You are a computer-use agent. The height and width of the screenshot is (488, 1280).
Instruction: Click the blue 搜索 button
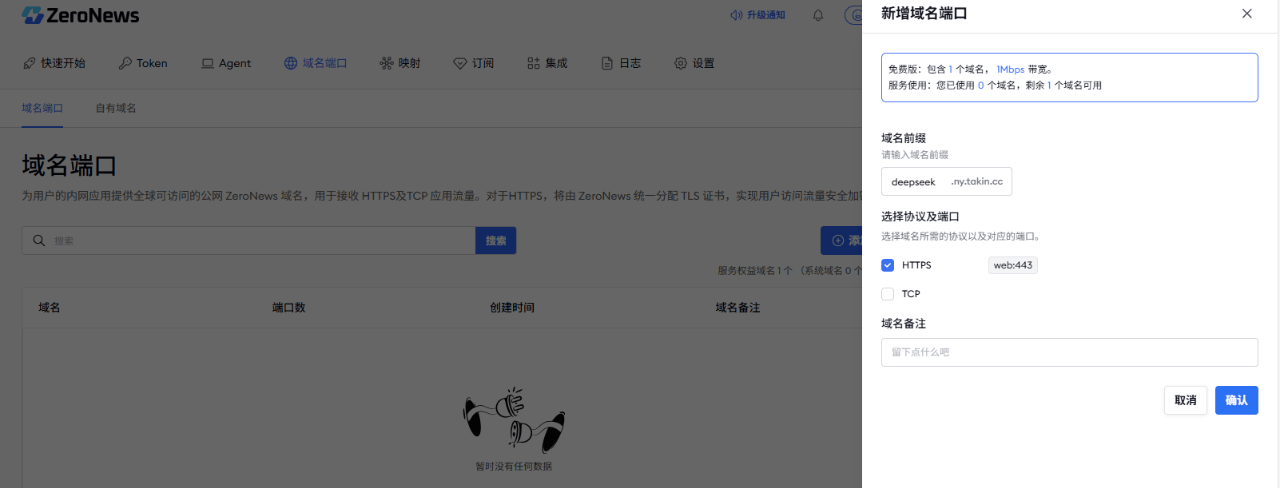pos(495,241)
